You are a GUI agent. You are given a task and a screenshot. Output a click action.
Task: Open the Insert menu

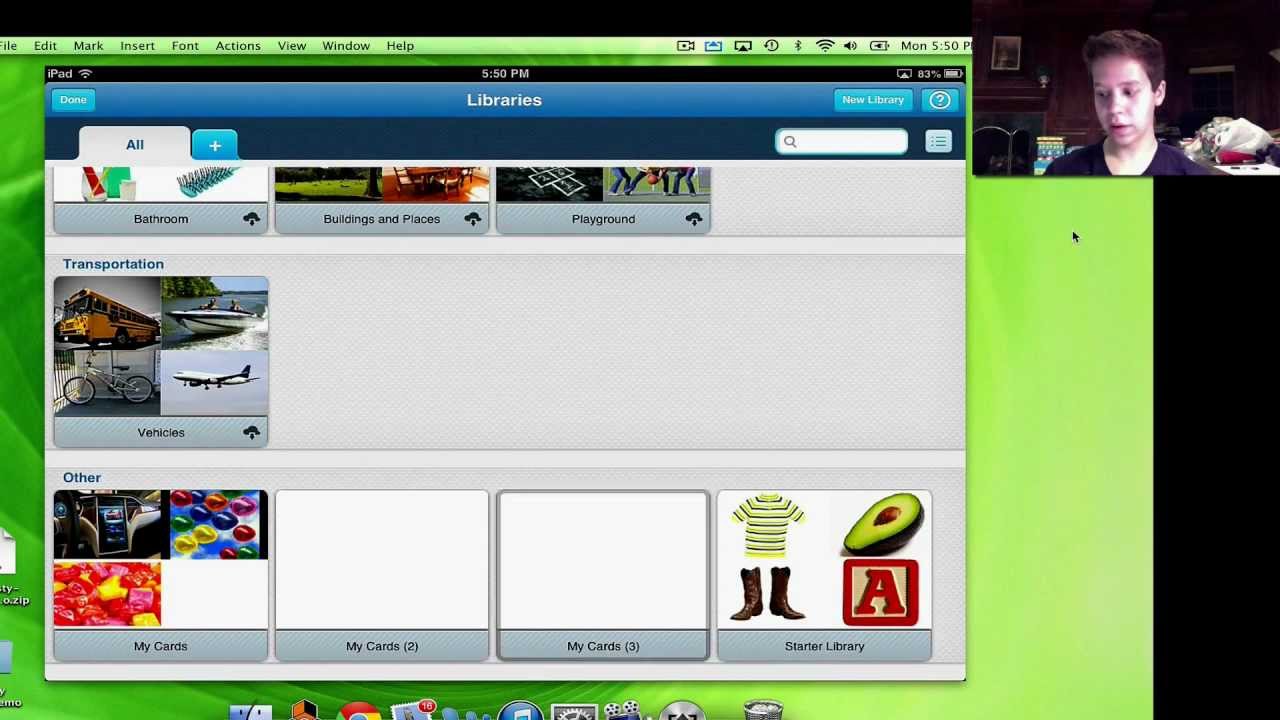138,46
